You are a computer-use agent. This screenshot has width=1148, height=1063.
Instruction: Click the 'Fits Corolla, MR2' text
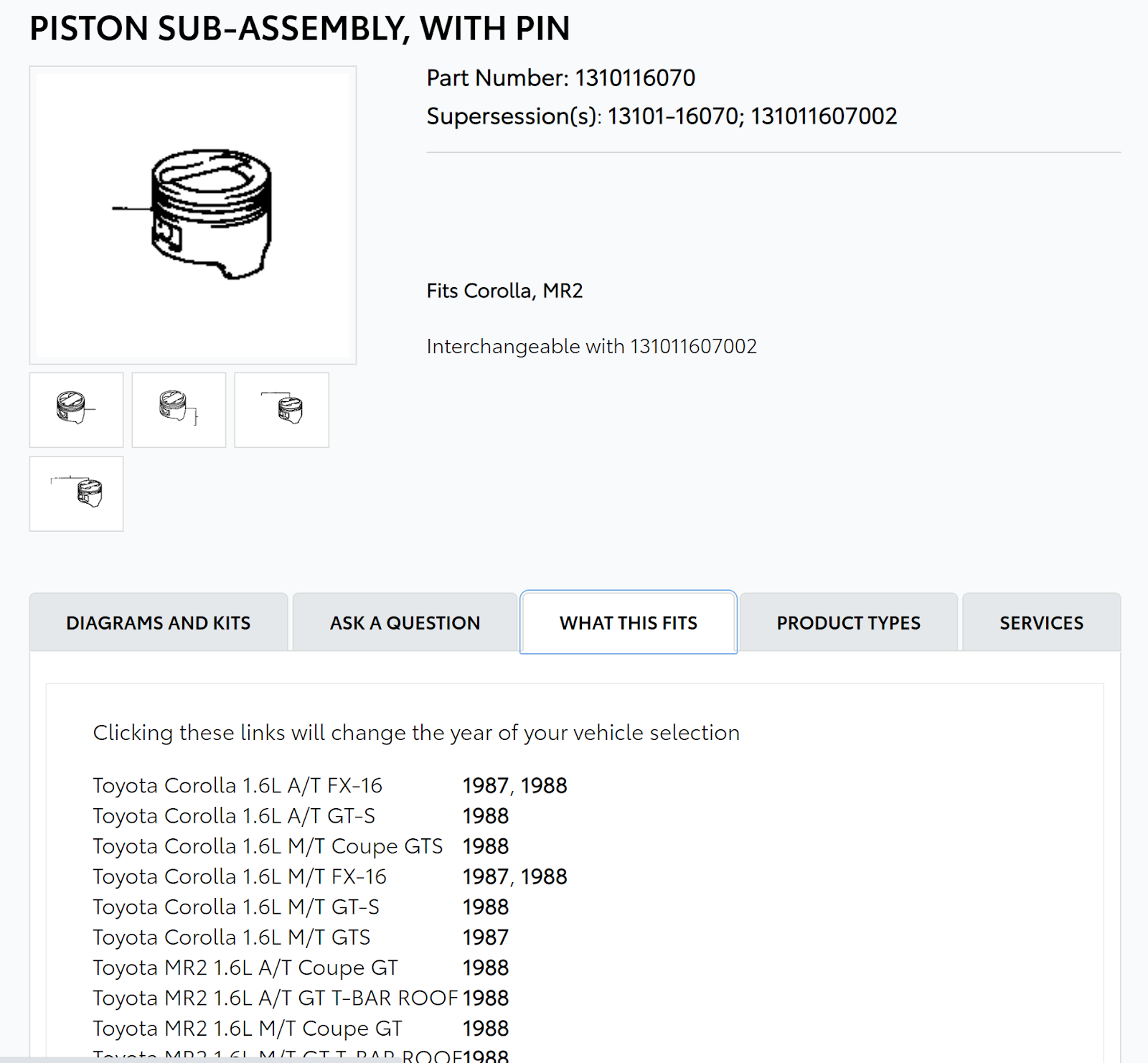[x=504, y=291]
